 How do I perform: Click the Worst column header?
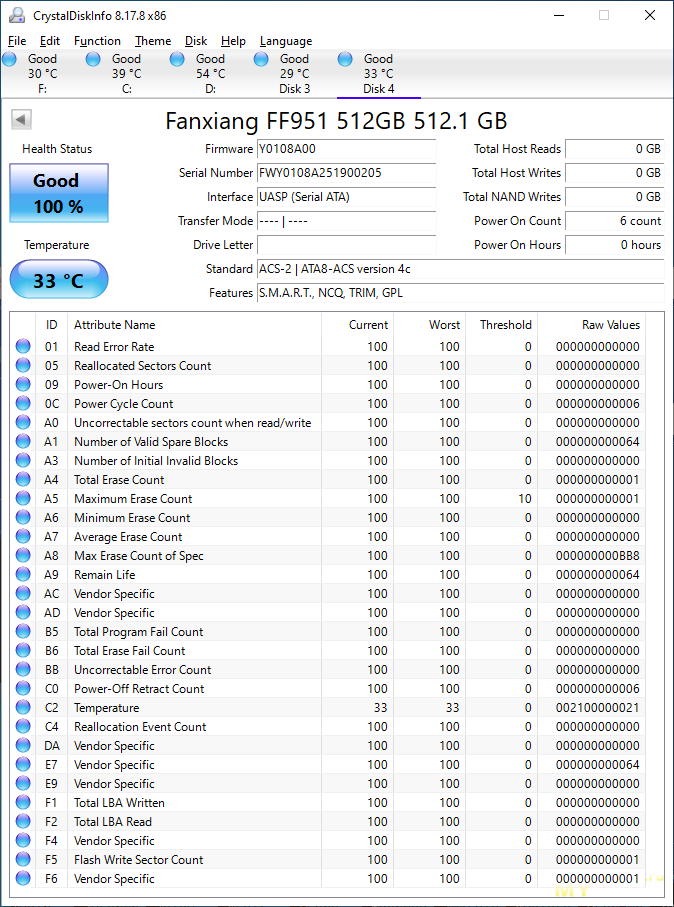430,325
